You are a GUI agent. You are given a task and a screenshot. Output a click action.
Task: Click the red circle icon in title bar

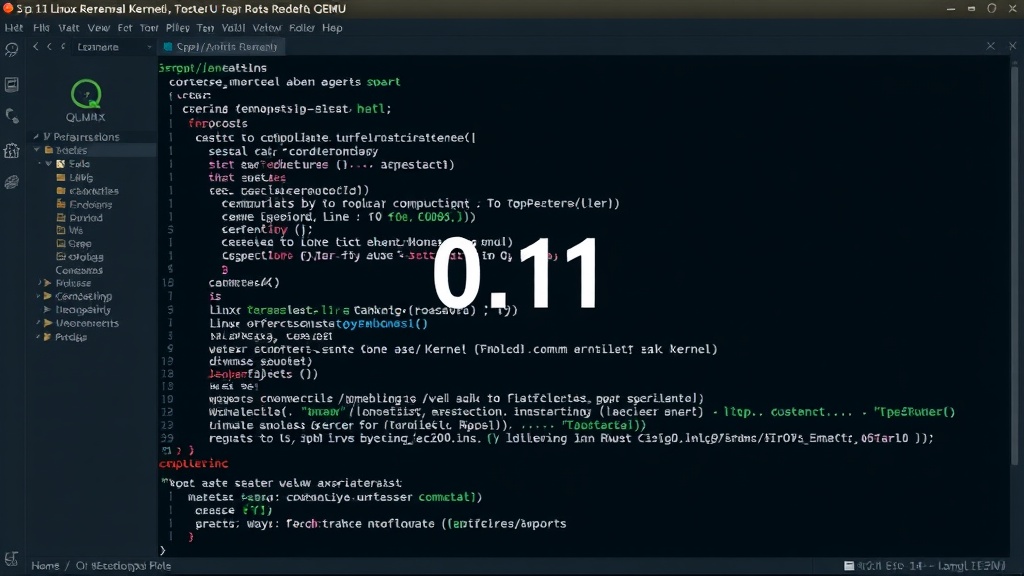8,8
